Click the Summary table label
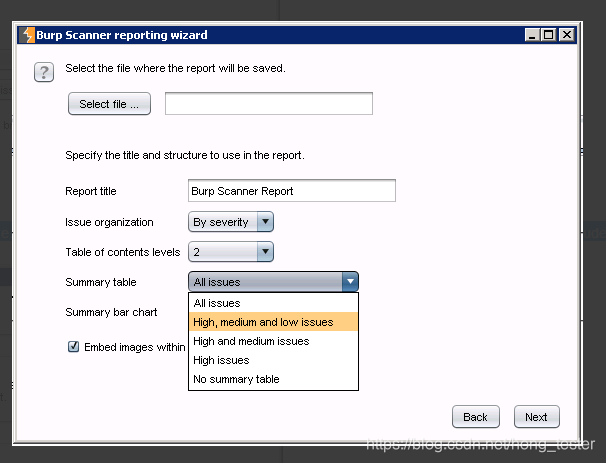 pos(101,282)
